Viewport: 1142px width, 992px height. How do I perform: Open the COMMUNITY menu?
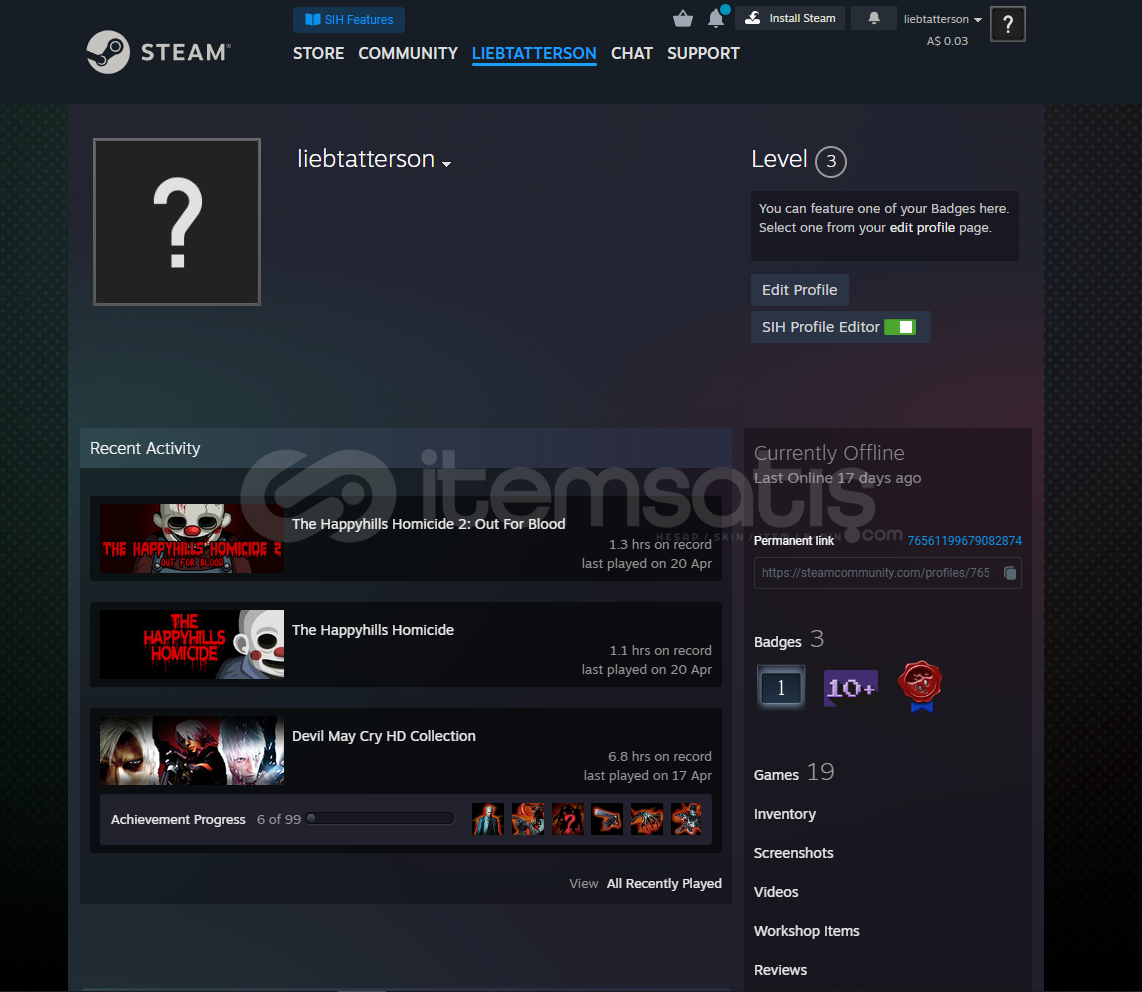(408, 53)
